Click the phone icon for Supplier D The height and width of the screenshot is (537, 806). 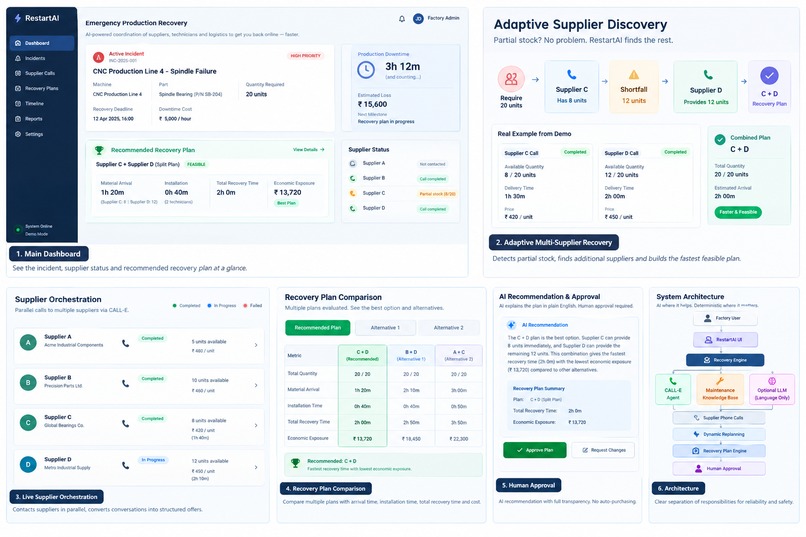(125, 465)
